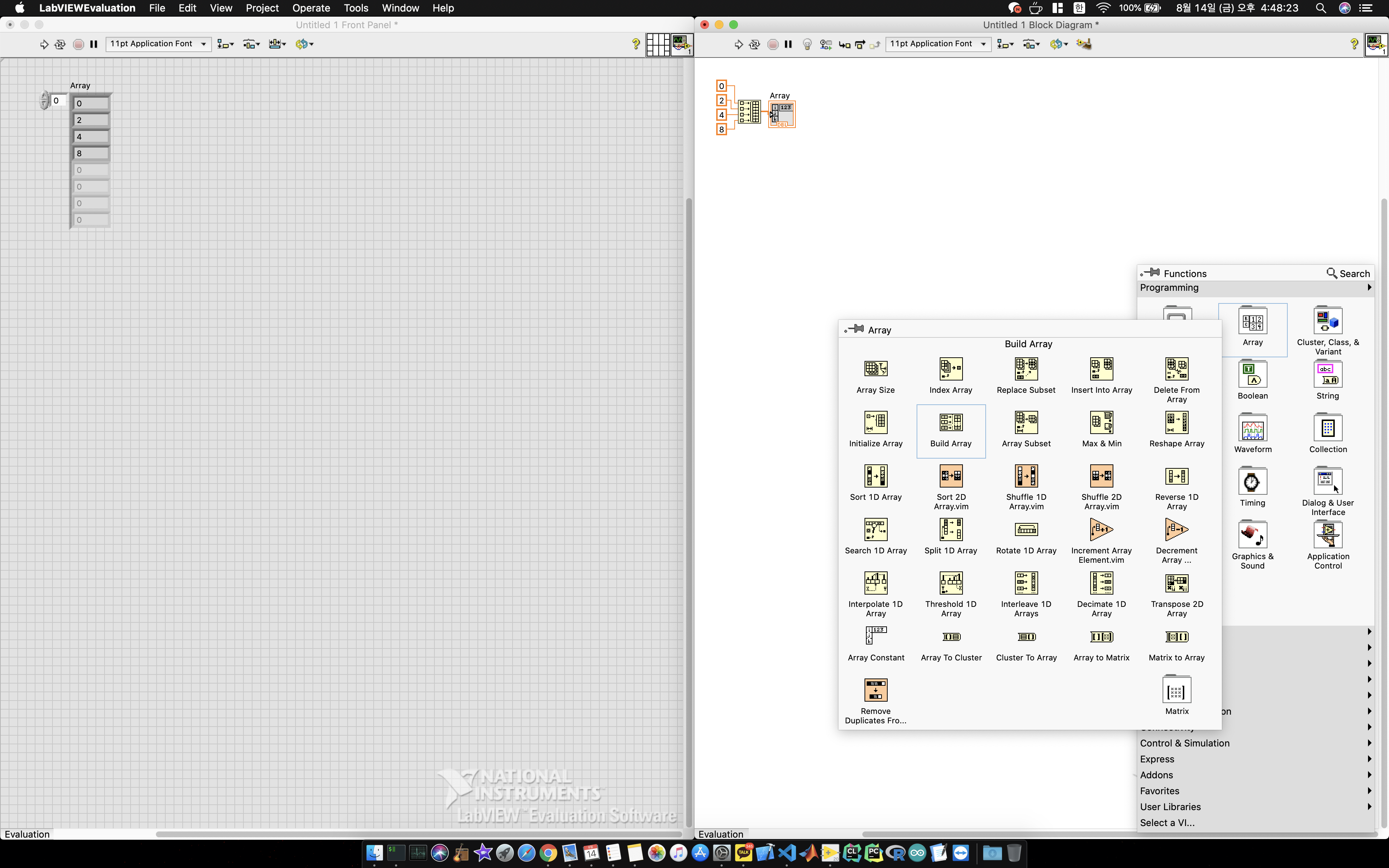The width and height of the screenshot is (1389, 868).
Task: Toggle Pause button in Block Diagram toolbar
Action: coord(788,44)
